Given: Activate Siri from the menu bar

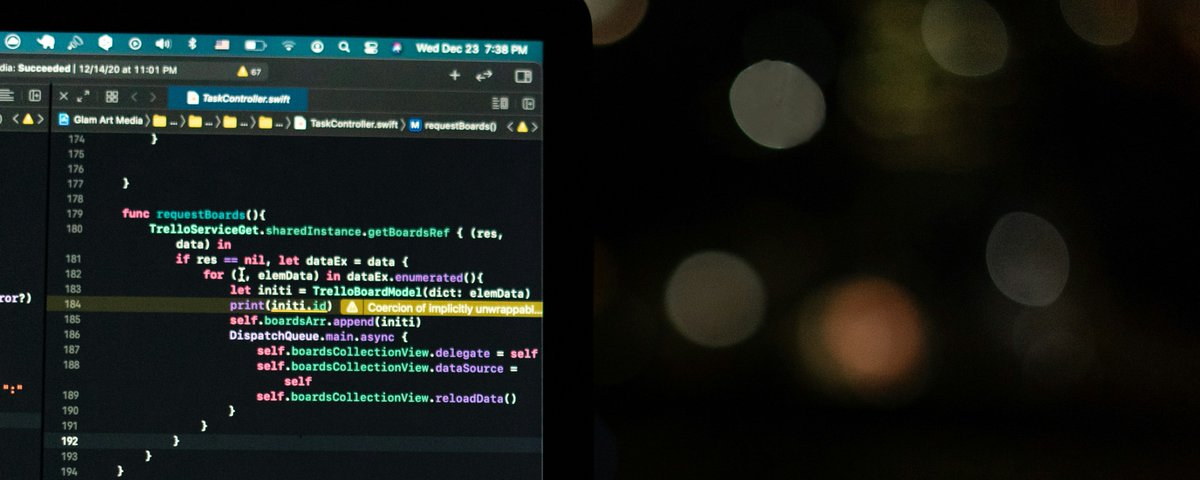Looking at the screenshot, I should click(397, 47).
